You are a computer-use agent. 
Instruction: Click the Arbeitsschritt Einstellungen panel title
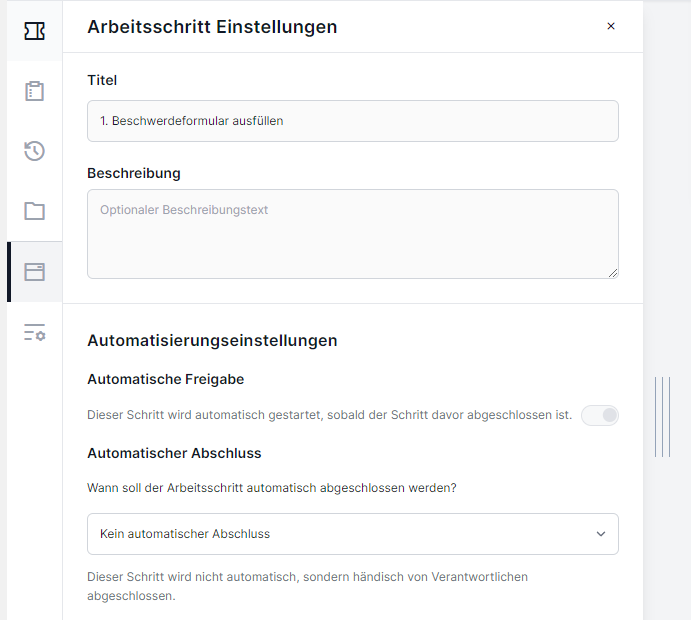(212, 27)
